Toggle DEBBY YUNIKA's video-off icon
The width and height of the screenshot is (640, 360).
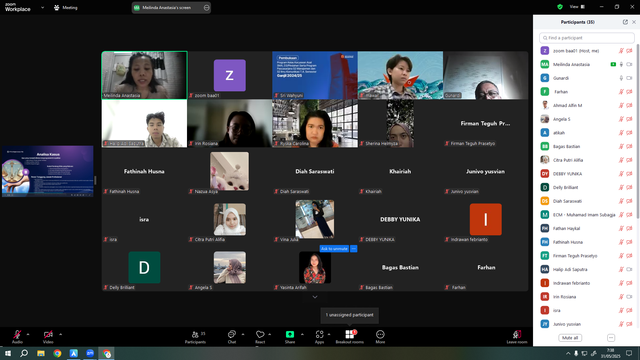(x=629, y=174)
